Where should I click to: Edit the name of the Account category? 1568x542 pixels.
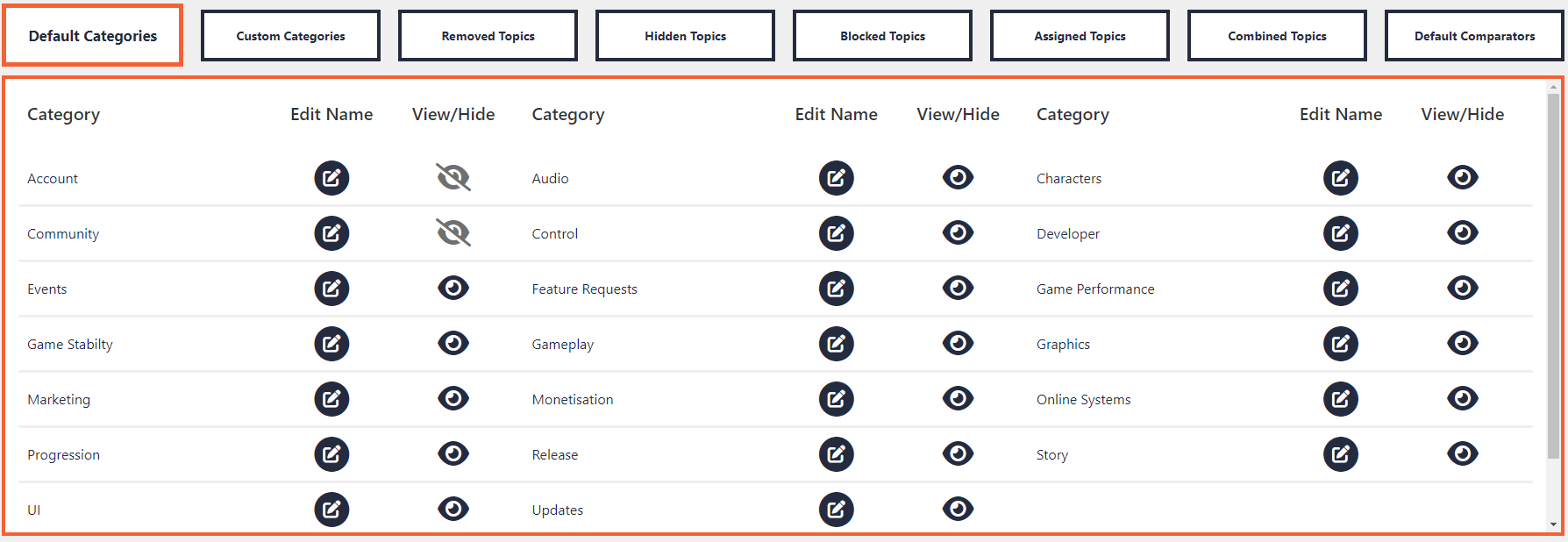tap(331, 178)
